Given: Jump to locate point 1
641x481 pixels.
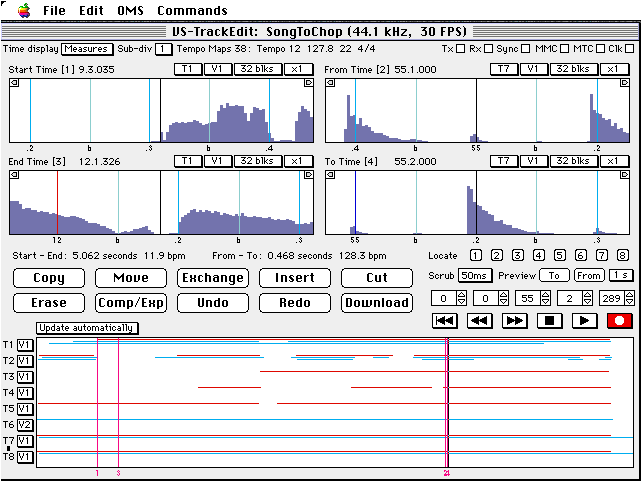Looking at the screenshot, I should (x=475, y=255).
